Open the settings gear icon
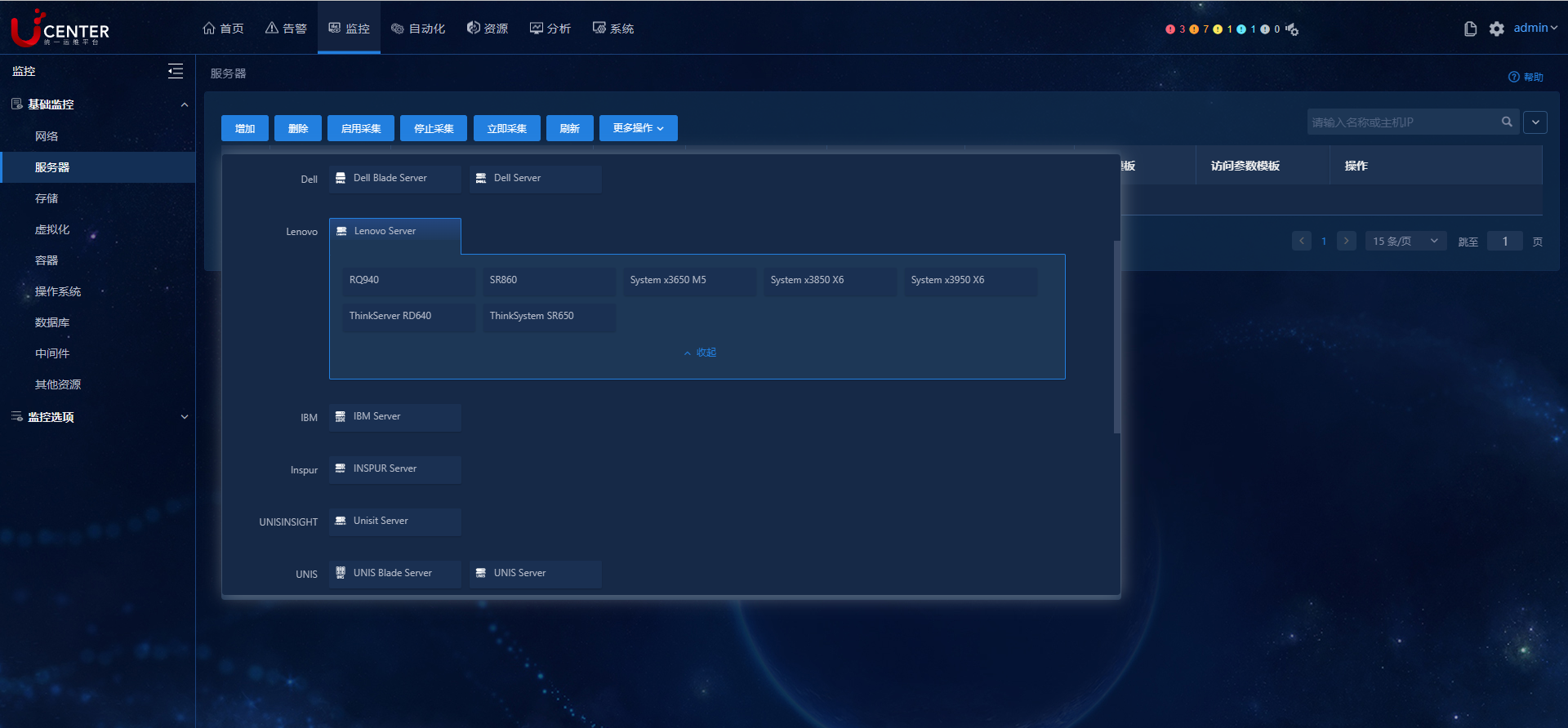Screen dimensions: 1568x728 click(x=1496, y=29)
